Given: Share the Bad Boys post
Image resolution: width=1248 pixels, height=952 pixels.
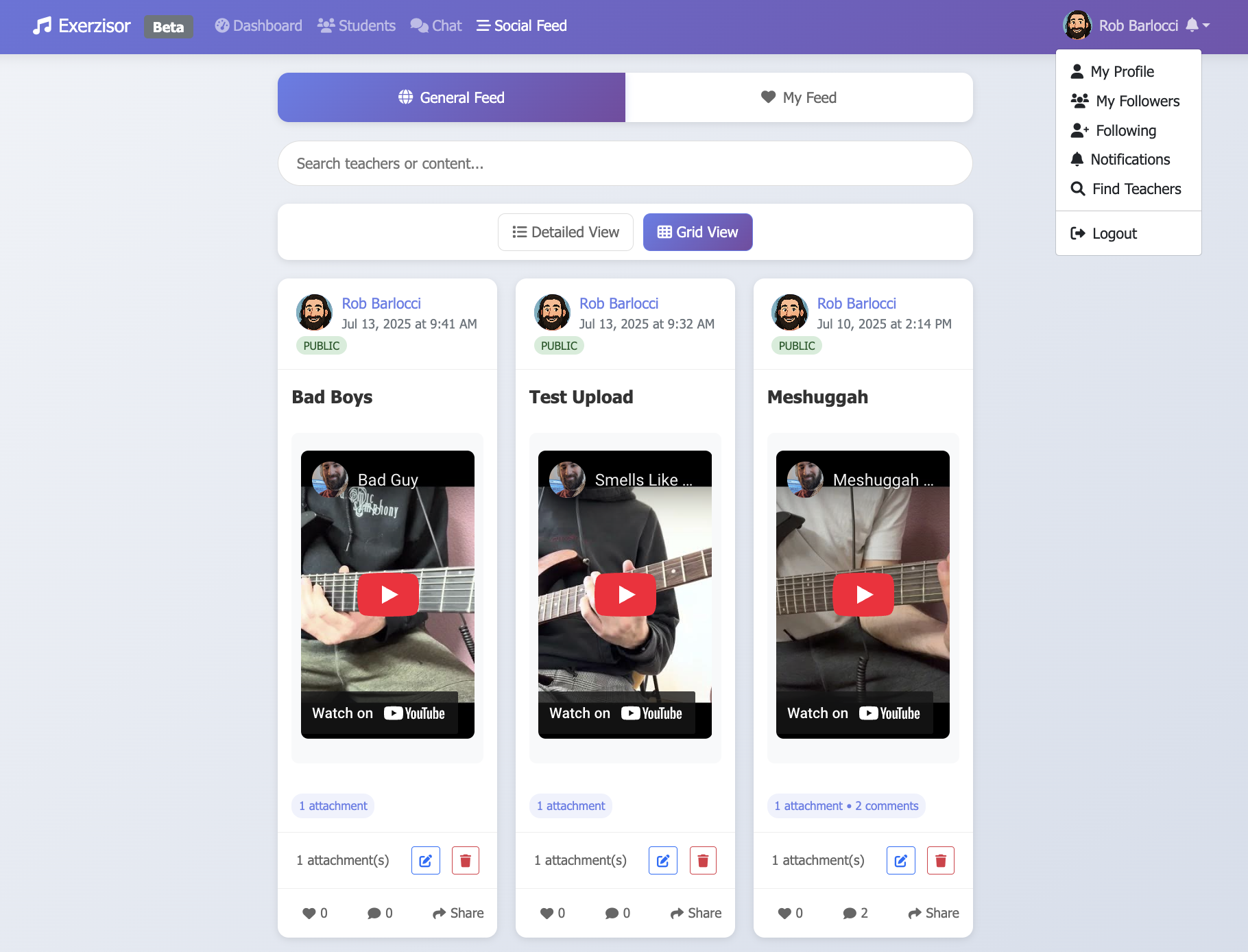Looking at the screenshot, I should click(x=458, y=913).
